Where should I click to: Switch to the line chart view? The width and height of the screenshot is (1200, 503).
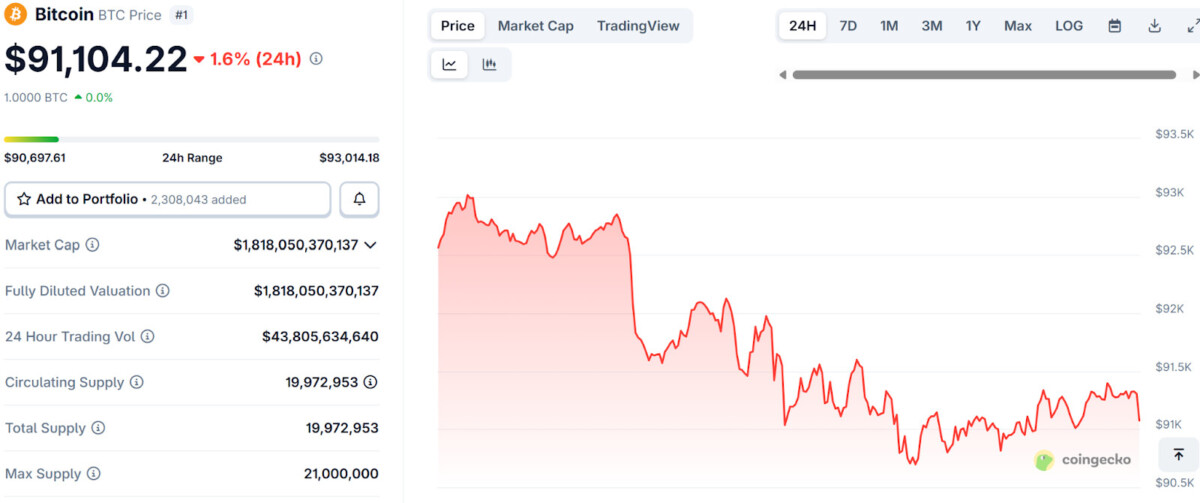coord(450,65)
